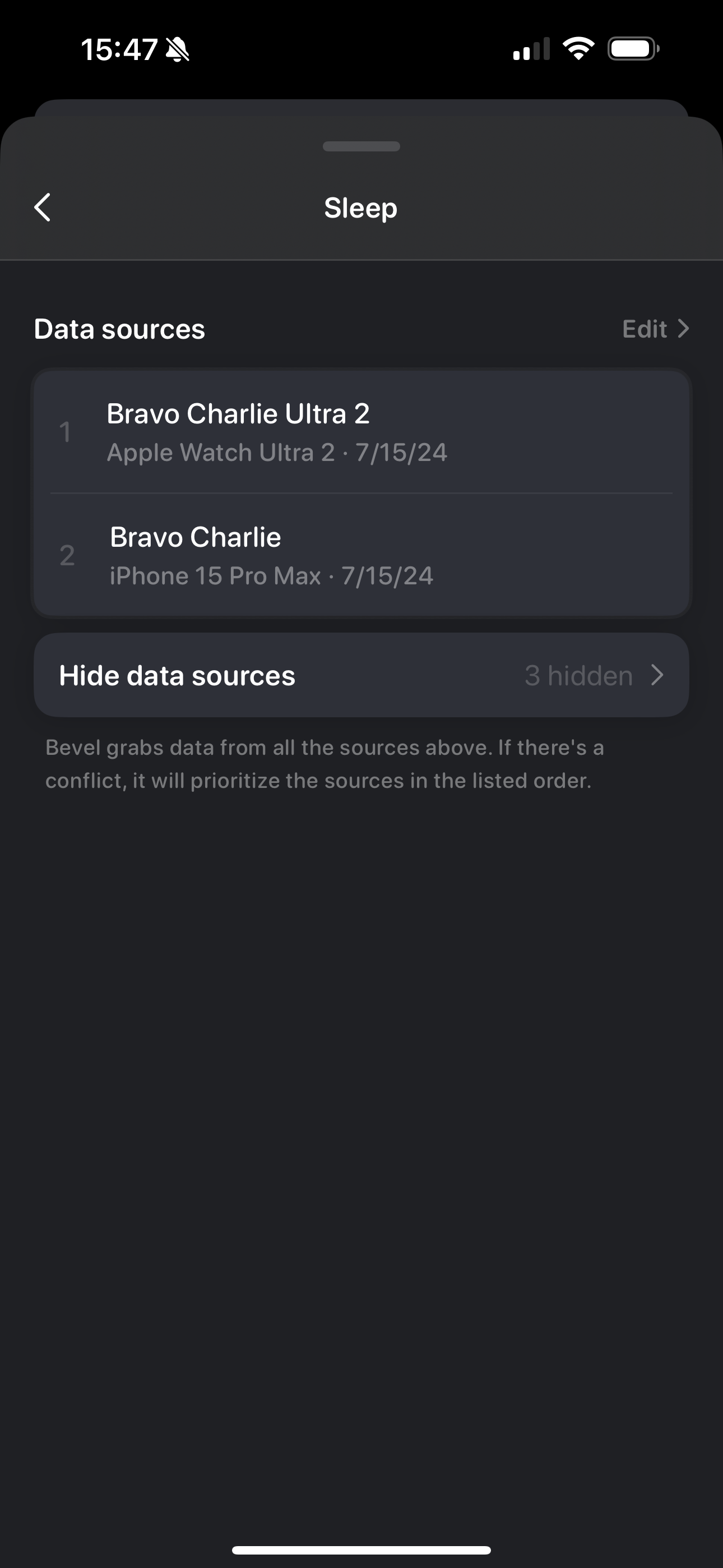Tap the silent mode bell icon
Viewport: 723px width, 1568px height.
click(177, 49)
